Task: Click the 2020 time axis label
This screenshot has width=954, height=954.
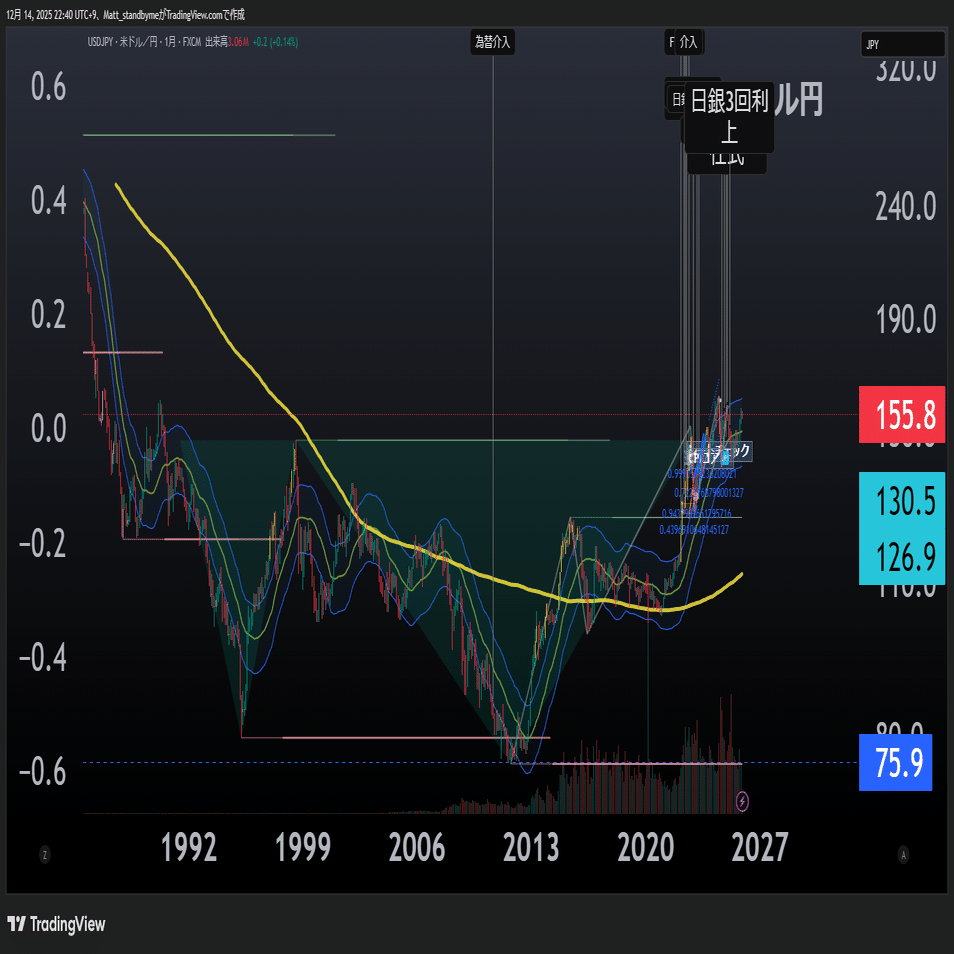Action: pyautogui.click(x=646, y=848)
